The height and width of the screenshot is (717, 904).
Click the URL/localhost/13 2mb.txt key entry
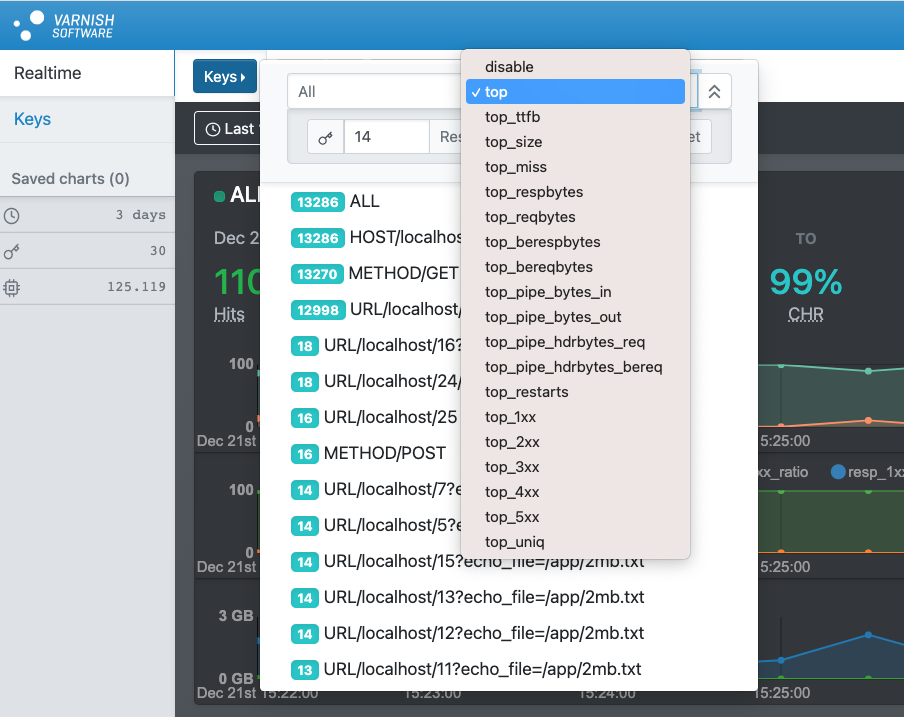tap(483, 597)
